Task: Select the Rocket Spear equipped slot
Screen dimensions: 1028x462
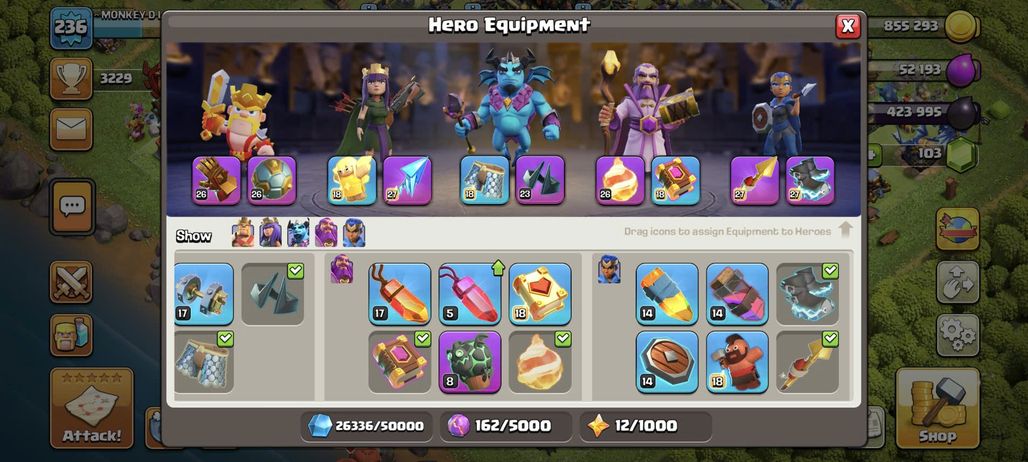Action: coord(755,180)
